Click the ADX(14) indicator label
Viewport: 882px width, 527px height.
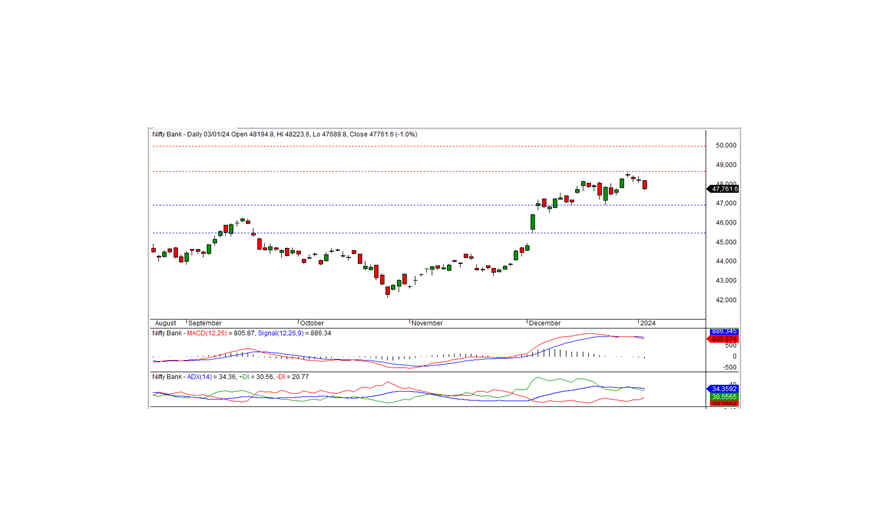point(200,377)
